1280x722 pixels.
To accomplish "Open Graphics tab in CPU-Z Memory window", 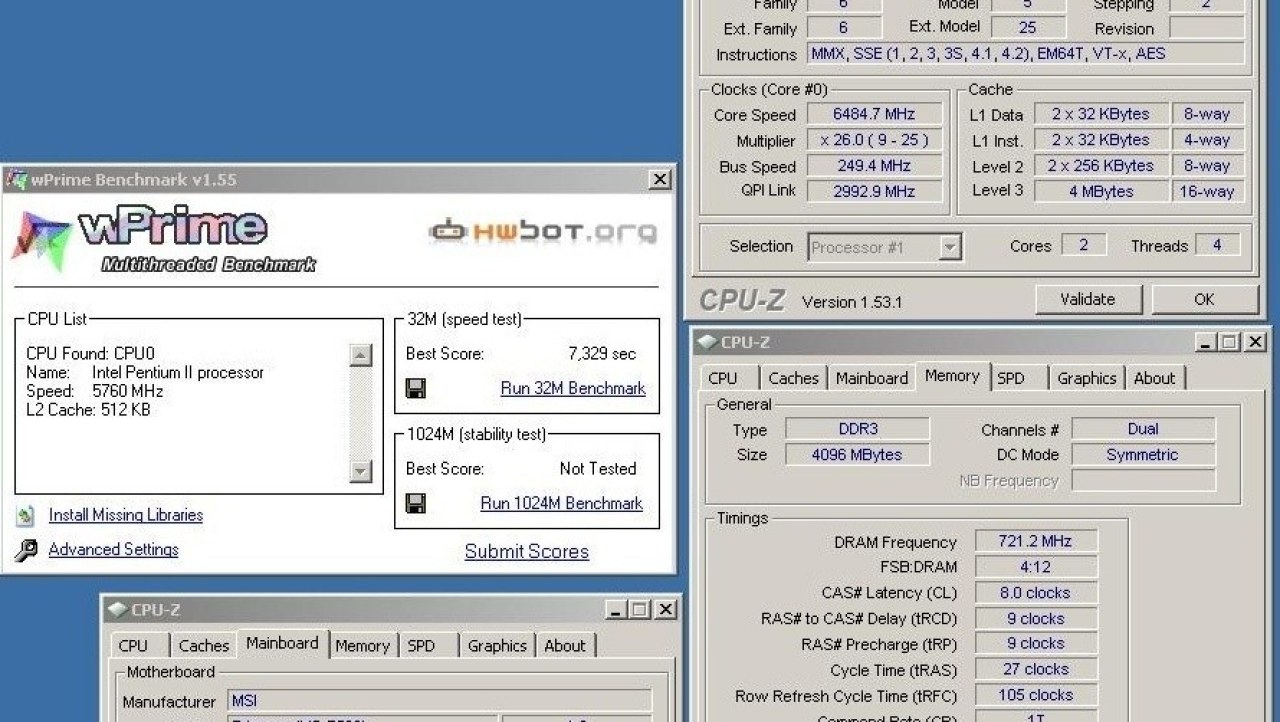I will [1087, 378].
